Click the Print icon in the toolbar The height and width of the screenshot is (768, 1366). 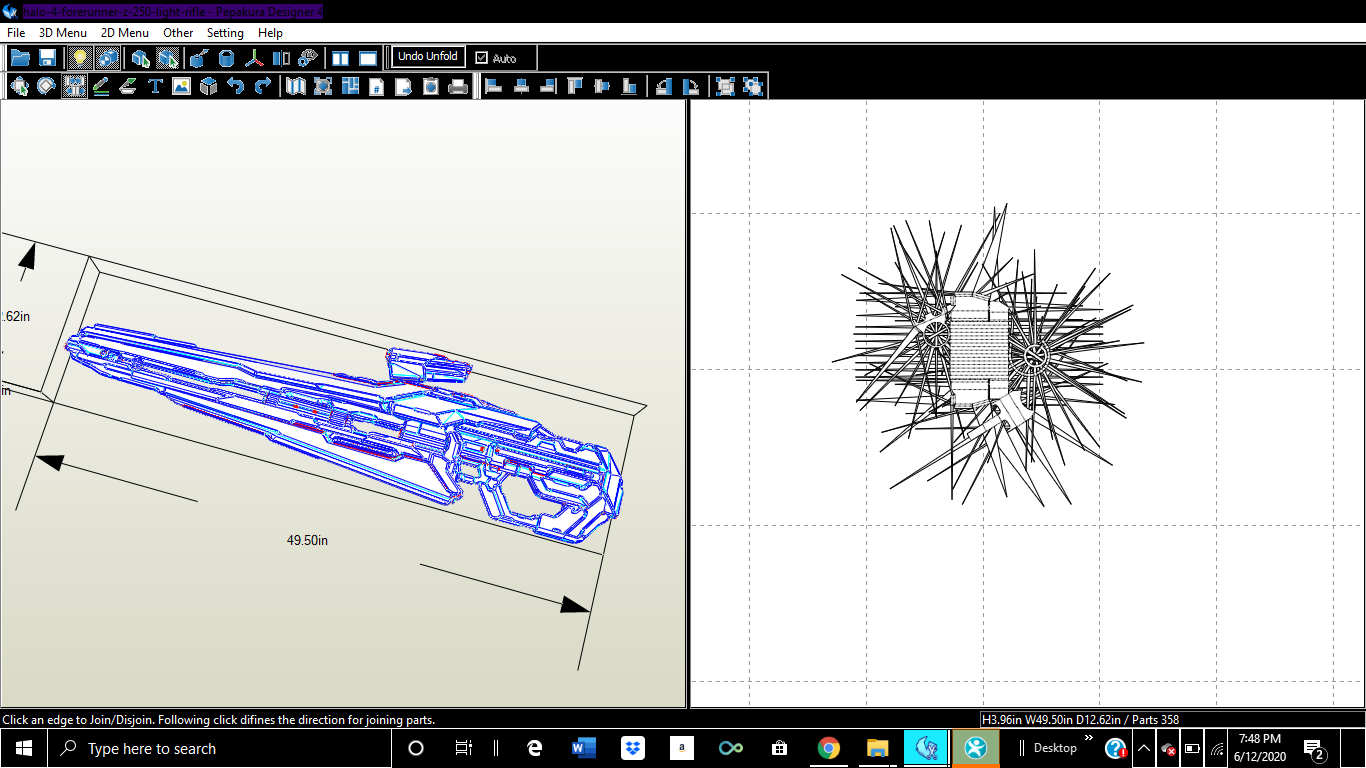click(x=458, y=86)
